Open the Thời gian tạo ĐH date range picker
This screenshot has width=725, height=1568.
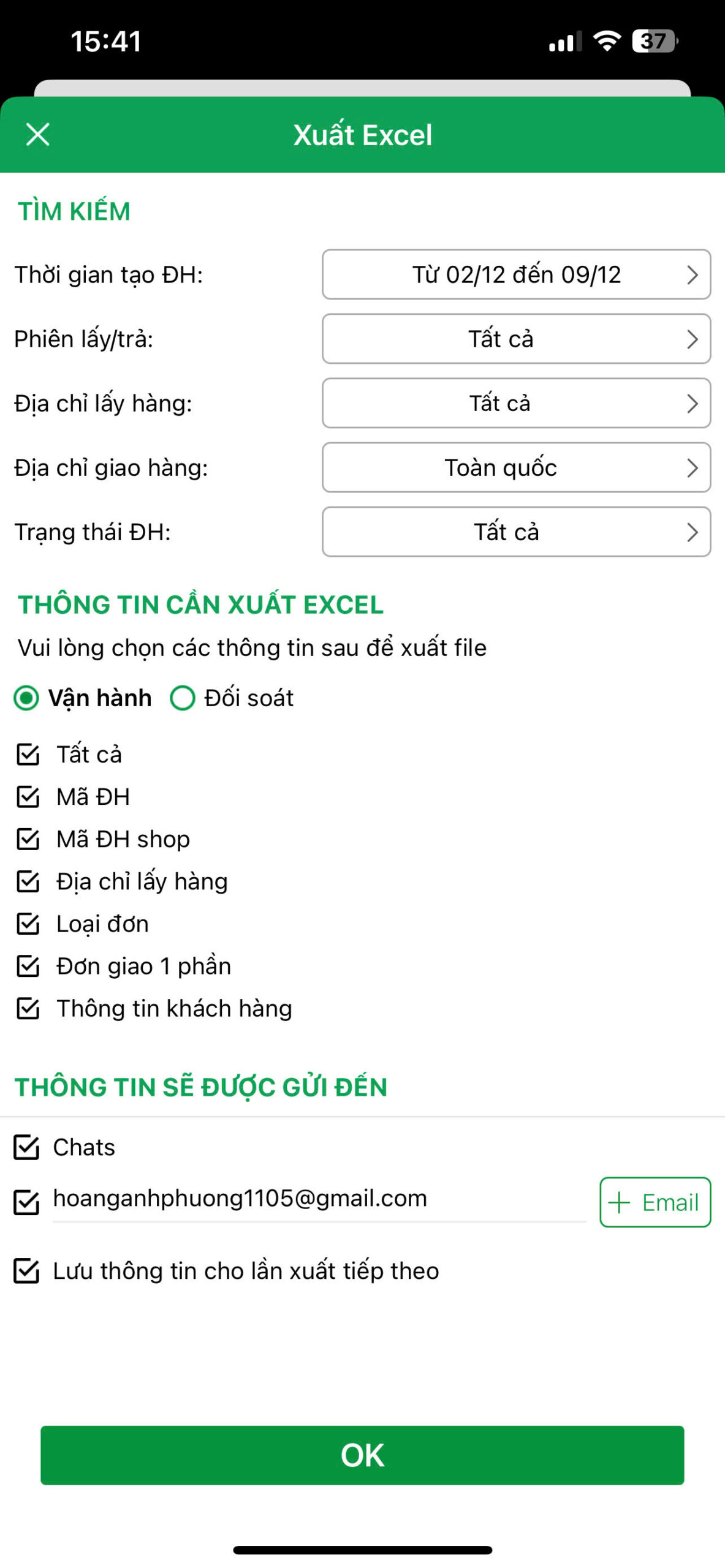point(516,274)
